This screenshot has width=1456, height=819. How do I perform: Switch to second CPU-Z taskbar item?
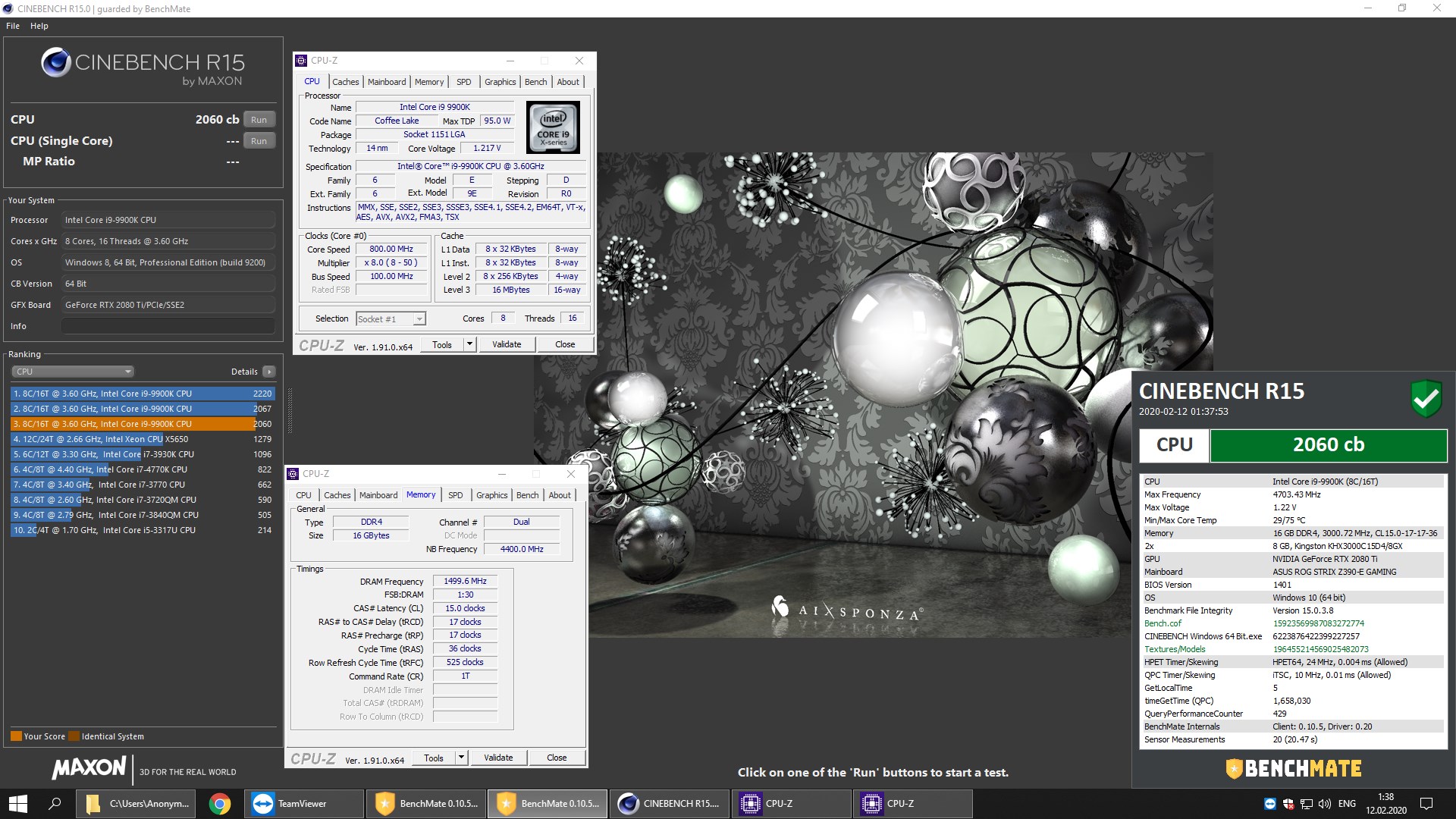click(x=912, y=803)
